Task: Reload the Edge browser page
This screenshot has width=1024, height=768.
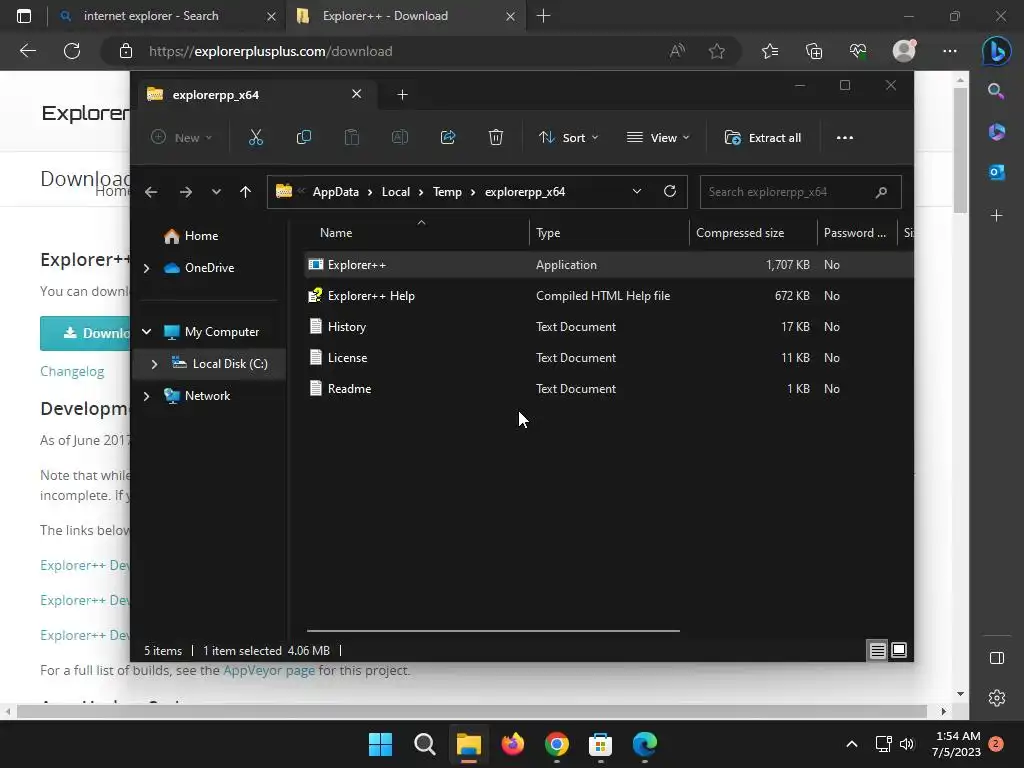Action: (x=72, y=51)
